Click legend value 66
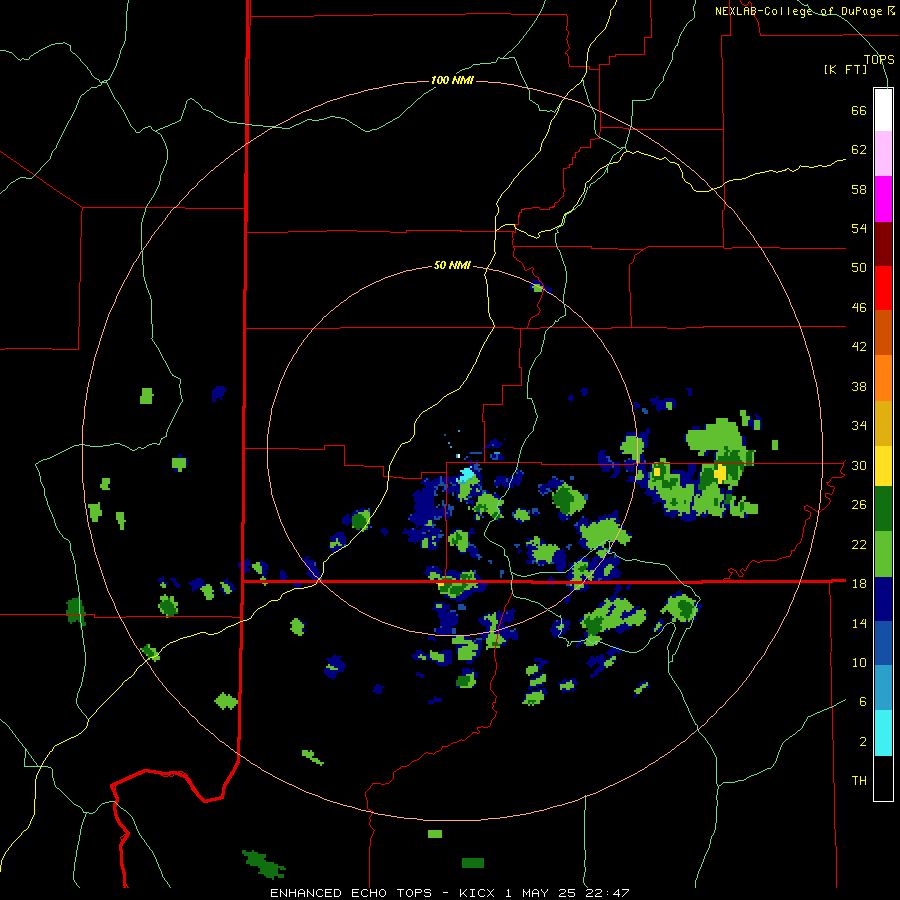Screen dimensions: 900x900 pyautogui.click(x=859, y=110)
